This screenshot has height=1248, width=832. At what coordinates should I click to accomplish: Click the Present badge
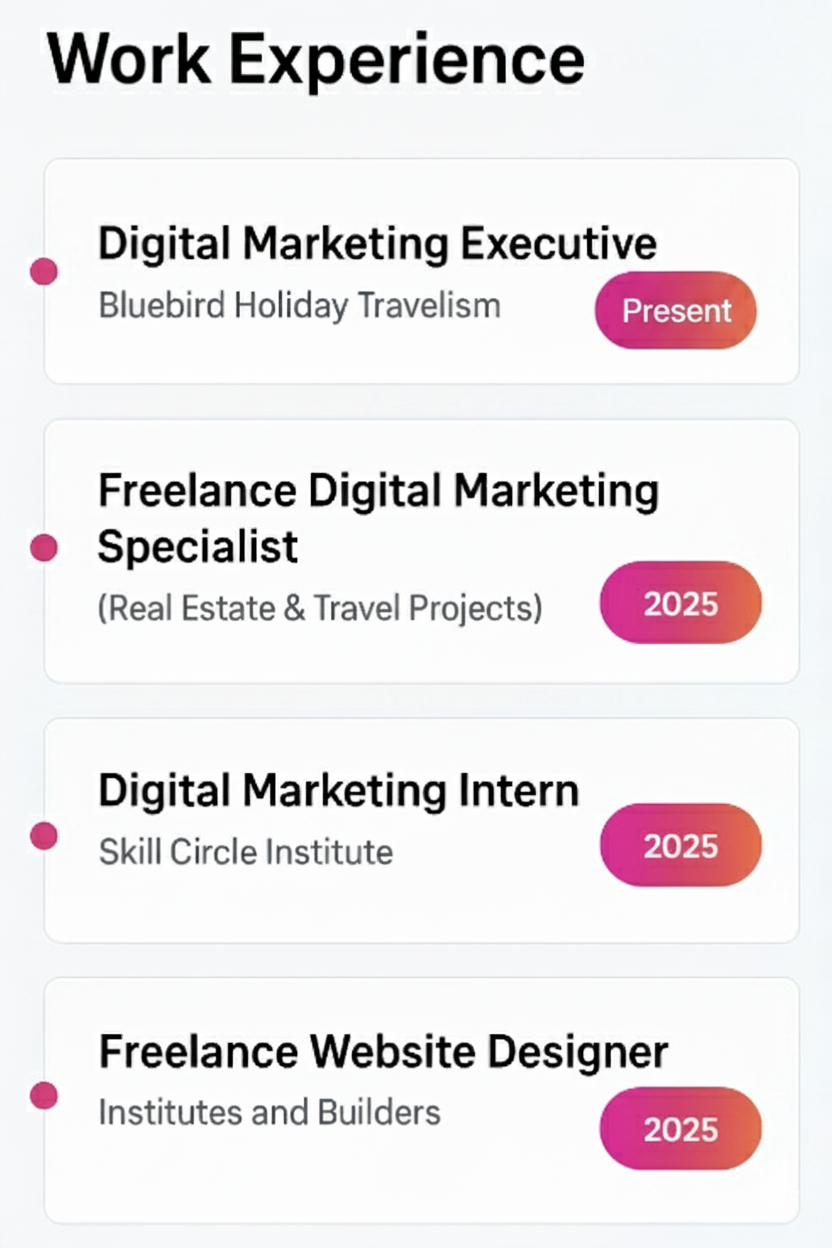point(676,310)
